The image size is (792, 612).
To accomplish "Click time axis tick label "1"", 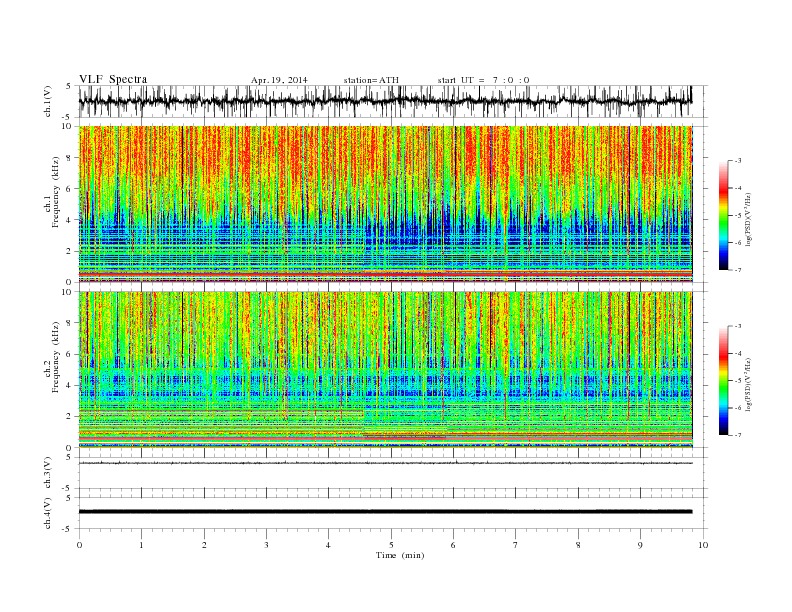I will coord(141,545).
